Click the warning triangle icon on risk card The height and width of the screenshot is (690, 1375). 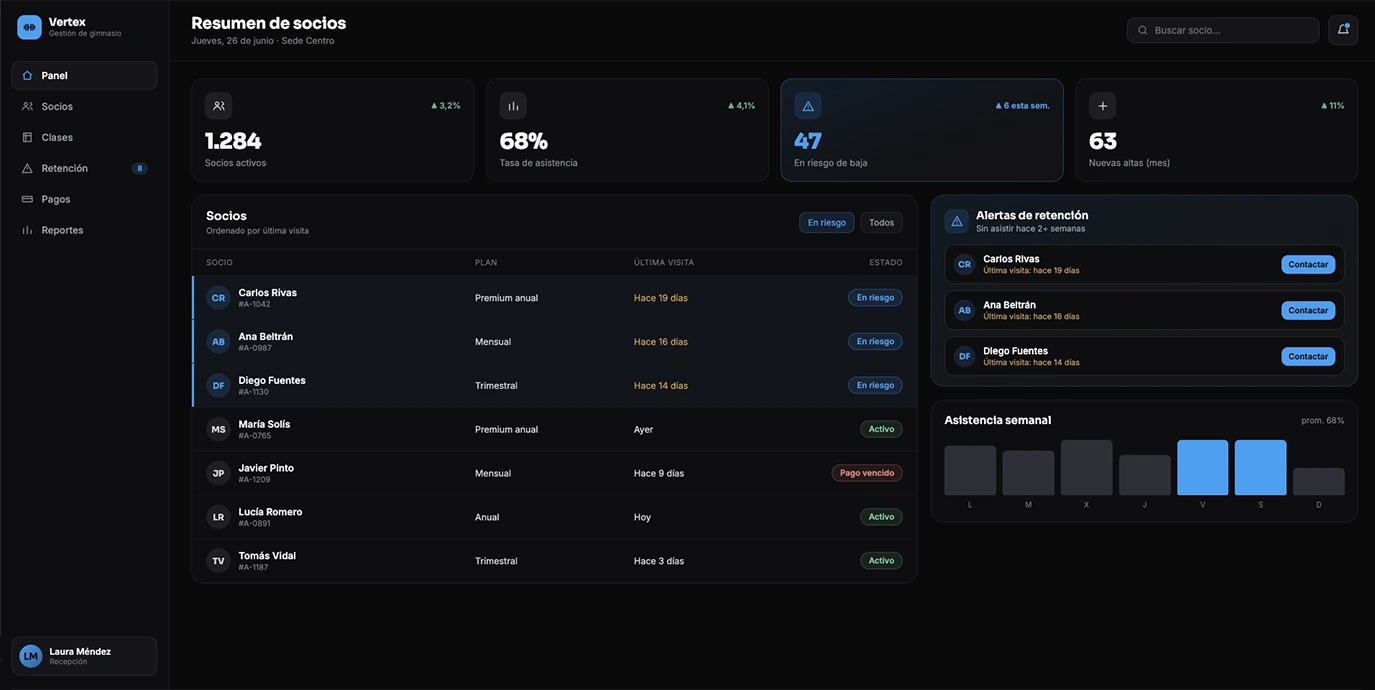click(808, 106)
